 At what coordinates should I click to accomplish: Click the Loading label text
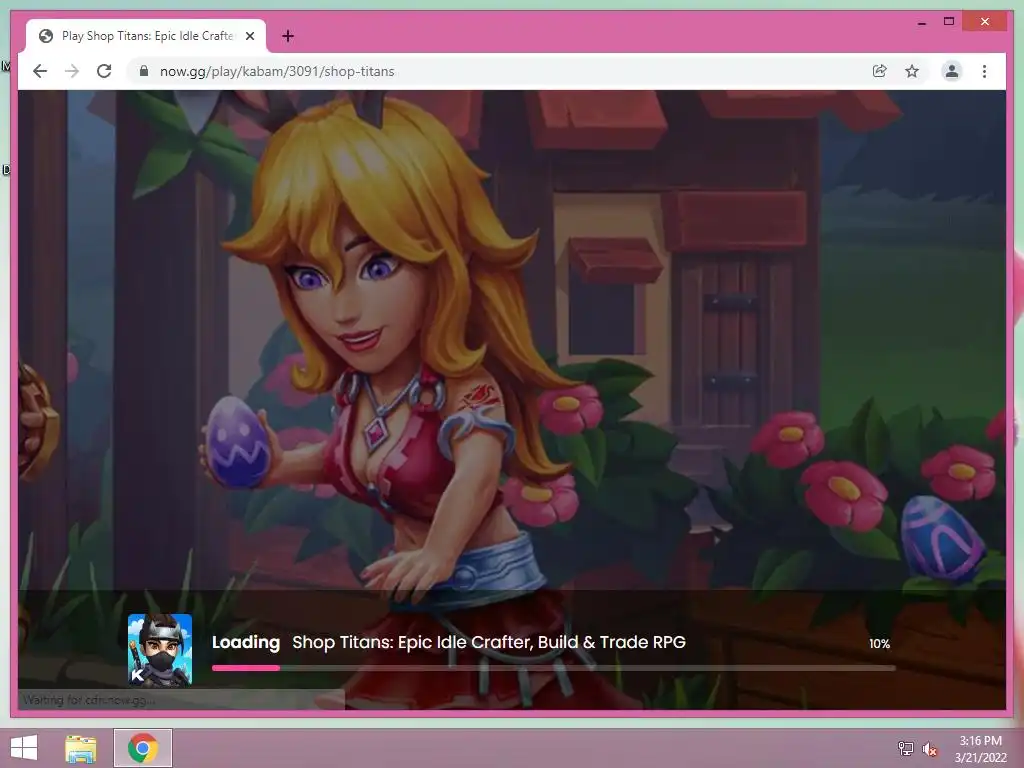click(246, 643)
